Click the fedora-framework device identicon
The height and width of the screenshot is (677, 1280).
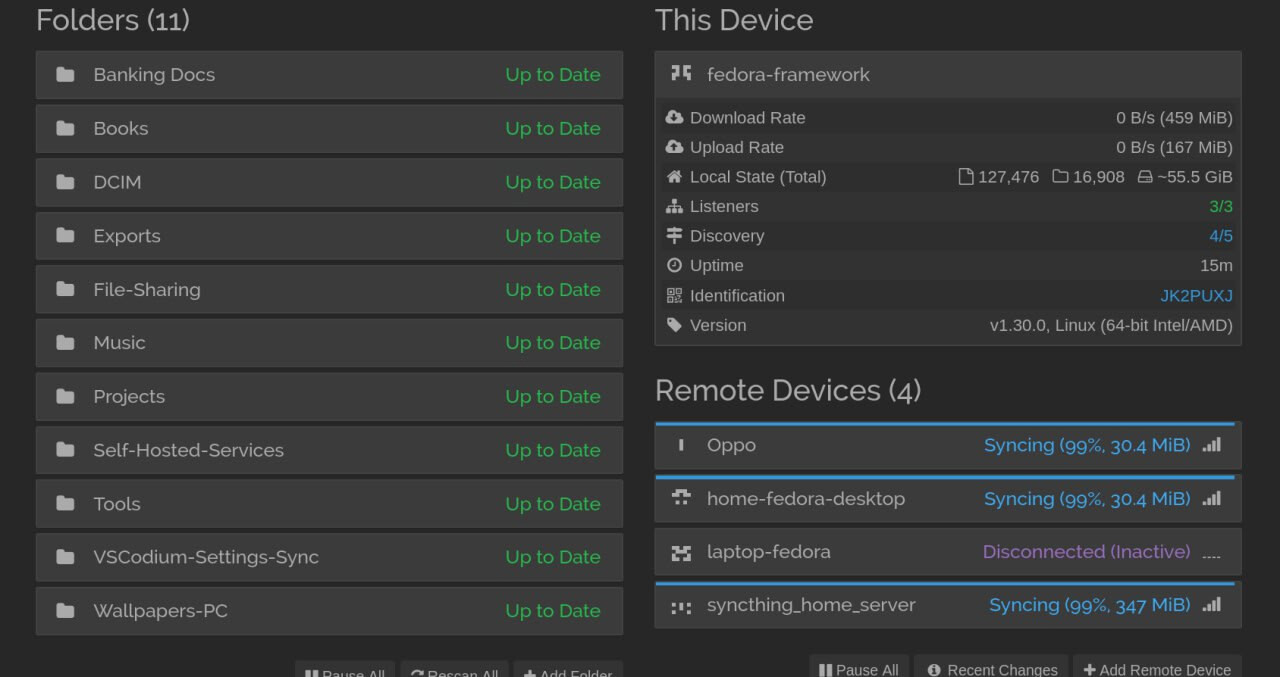click(x=681, y=74)
